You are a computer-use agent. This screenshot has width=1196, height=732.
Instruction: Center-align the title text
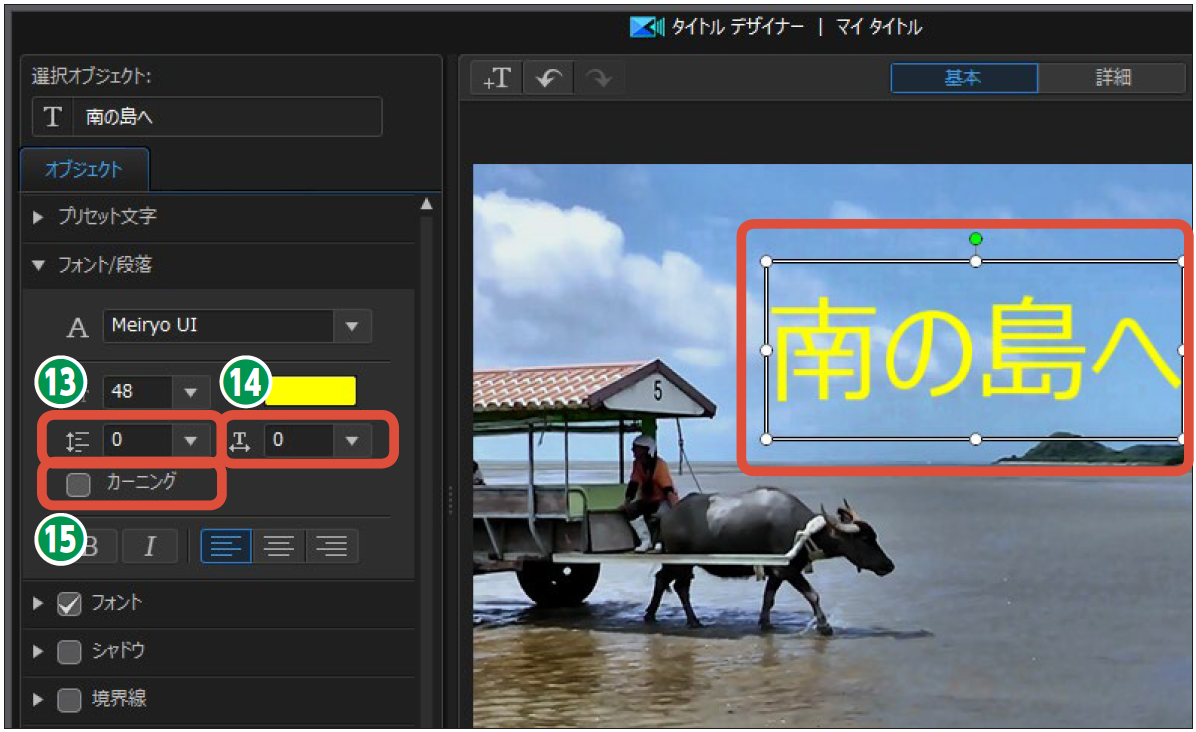[279, 546]
